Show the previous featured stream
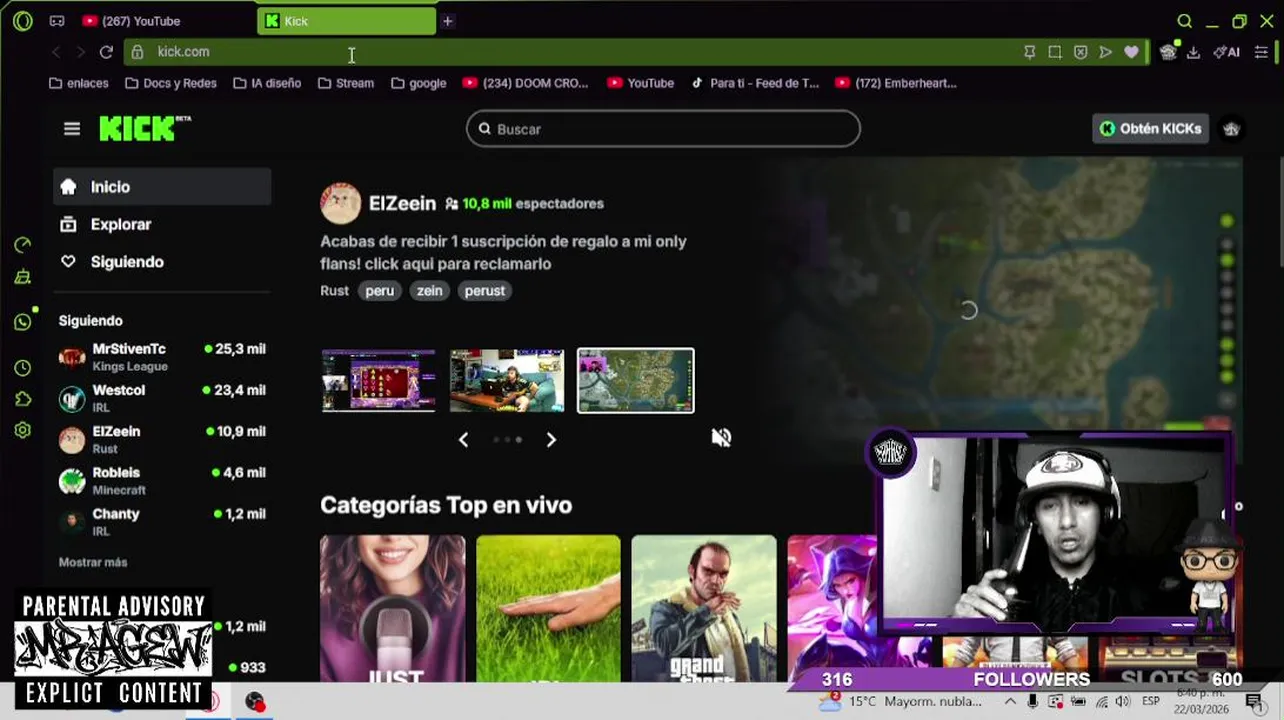 (x=463, y=440)
